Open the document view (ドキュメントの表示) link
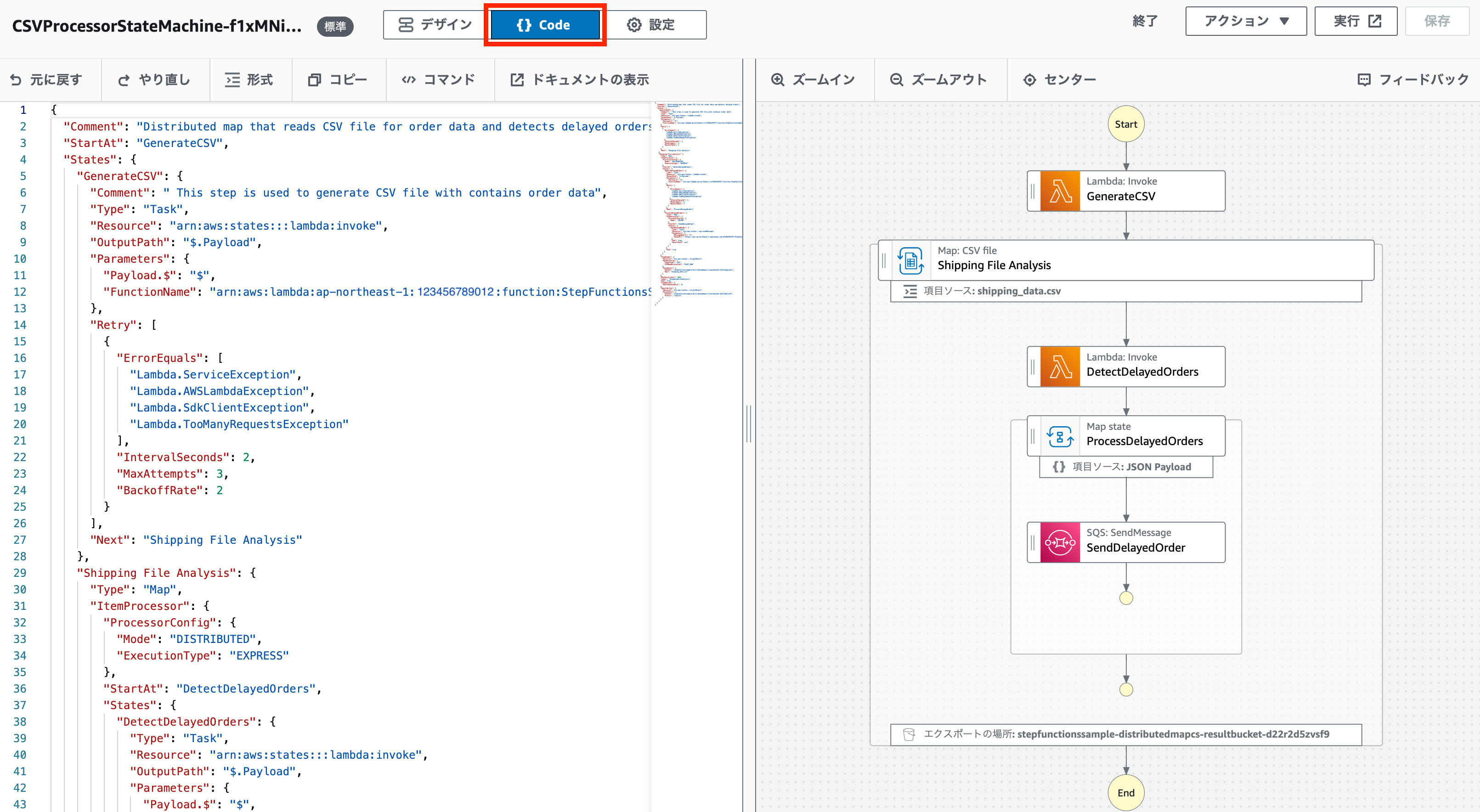 pos(580,80)
